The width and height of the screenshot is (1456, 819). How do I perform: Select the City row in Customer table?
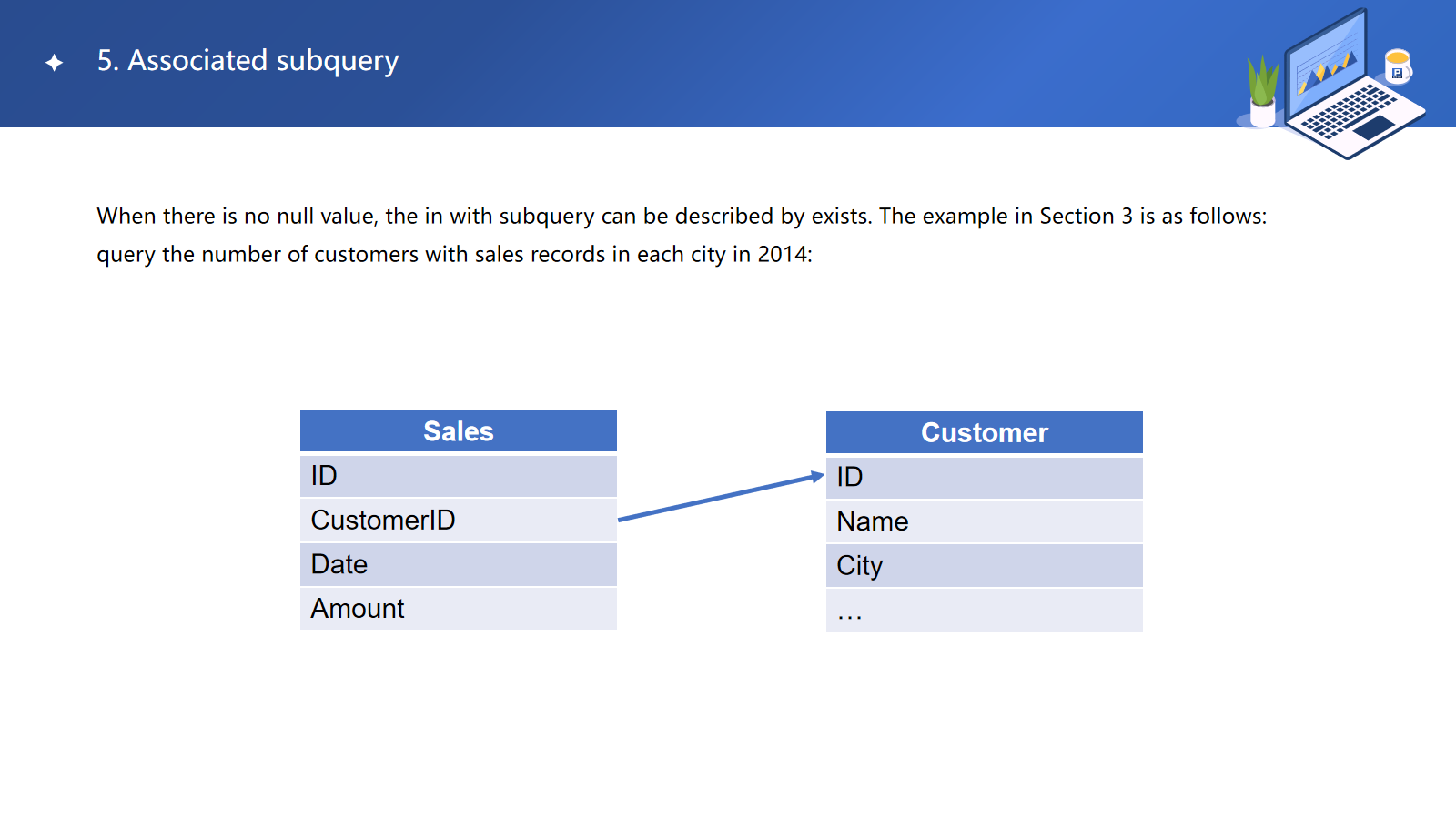985,566
